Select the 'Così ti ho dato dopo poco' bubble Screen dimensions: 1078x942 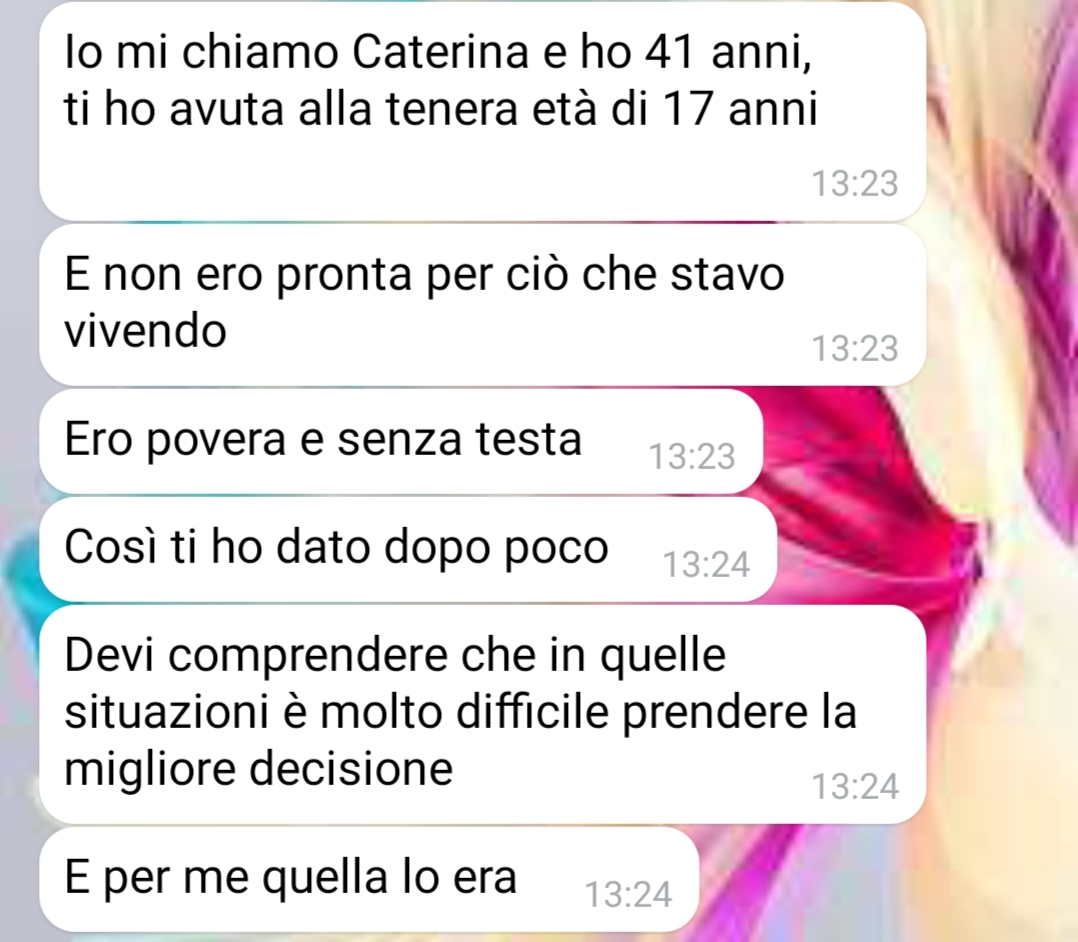408,549
